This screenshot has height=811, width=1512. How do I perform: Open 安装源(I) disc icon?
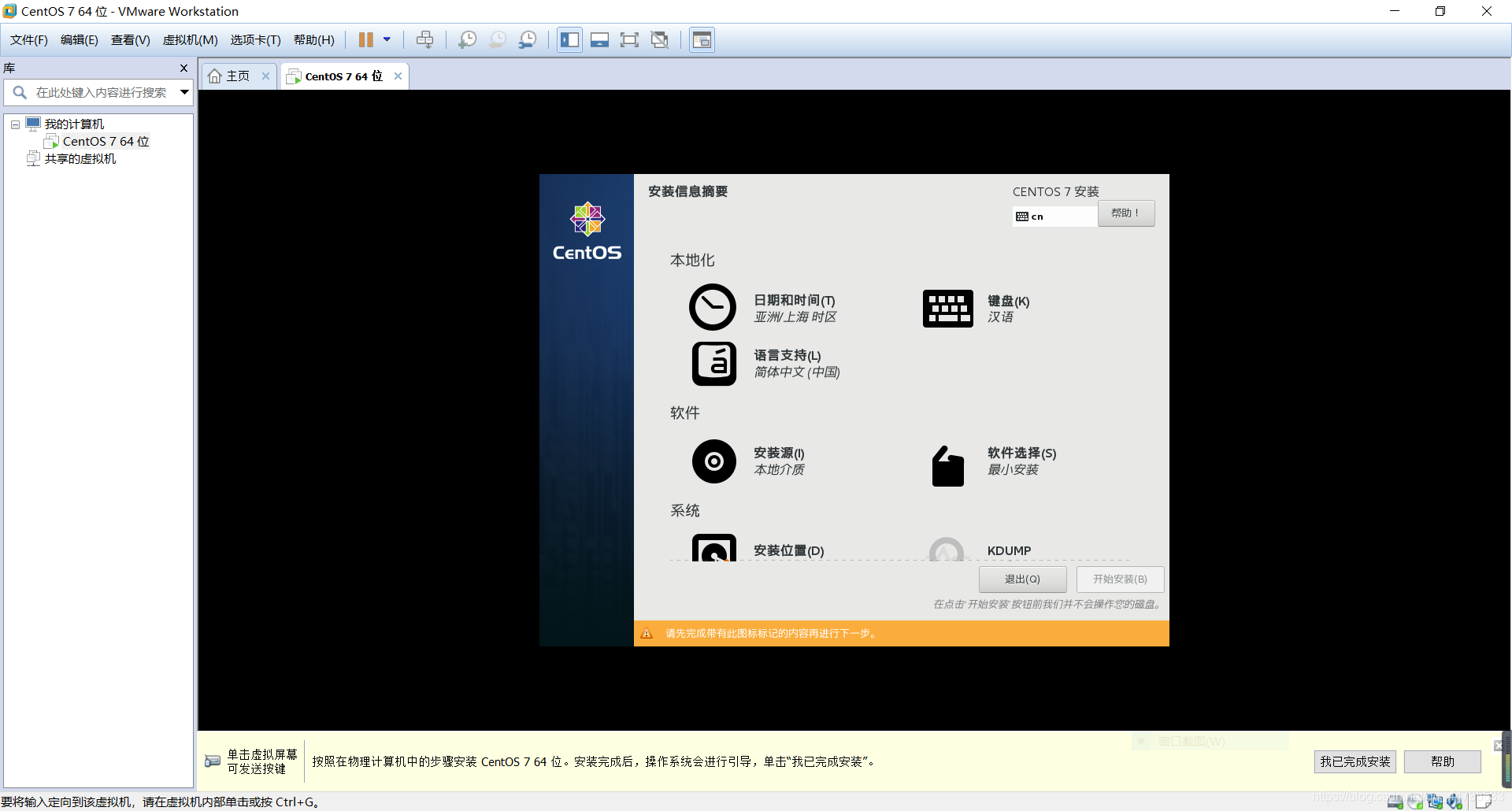(x=714, y=461)
